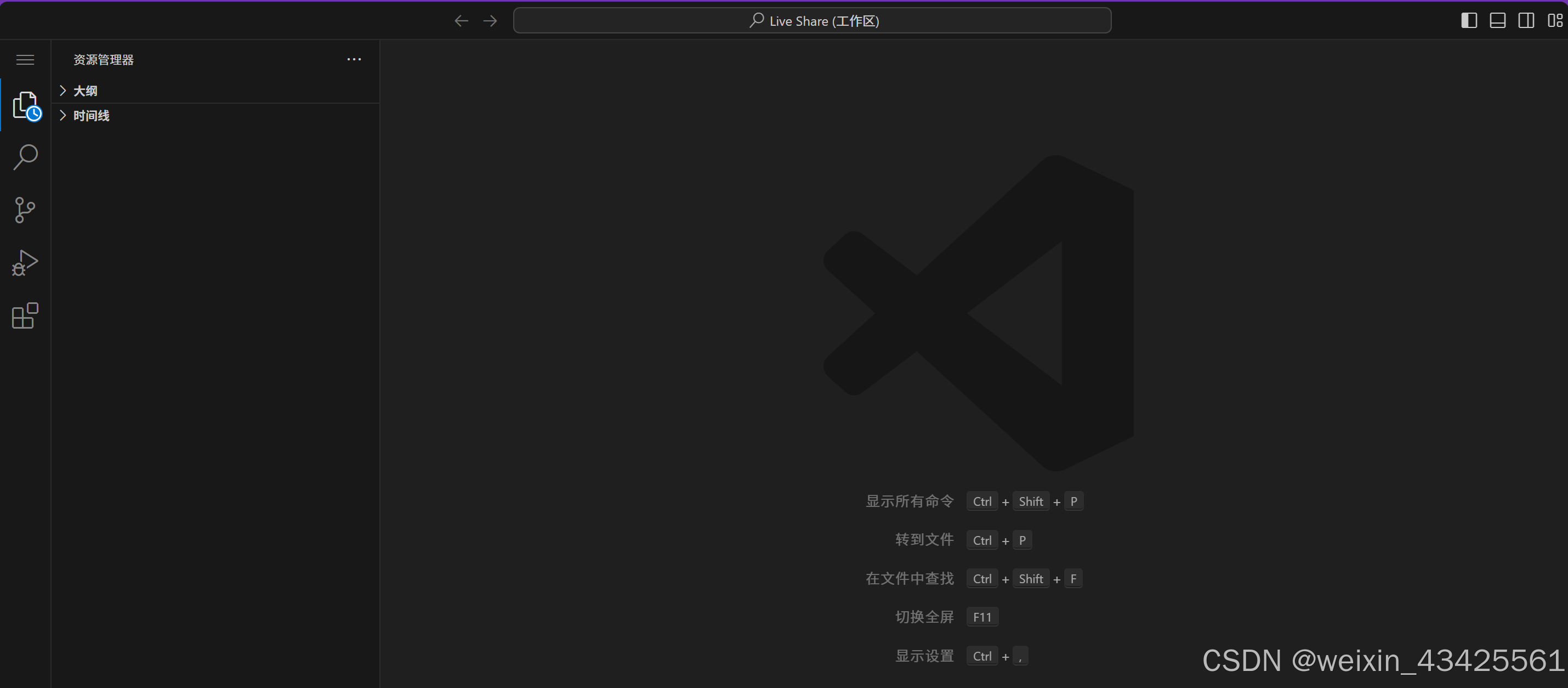This screenshot has width=1568, height=688.
Task: Click the 显示所有命令 shortcut hint
Action: [x=910, y=501]
